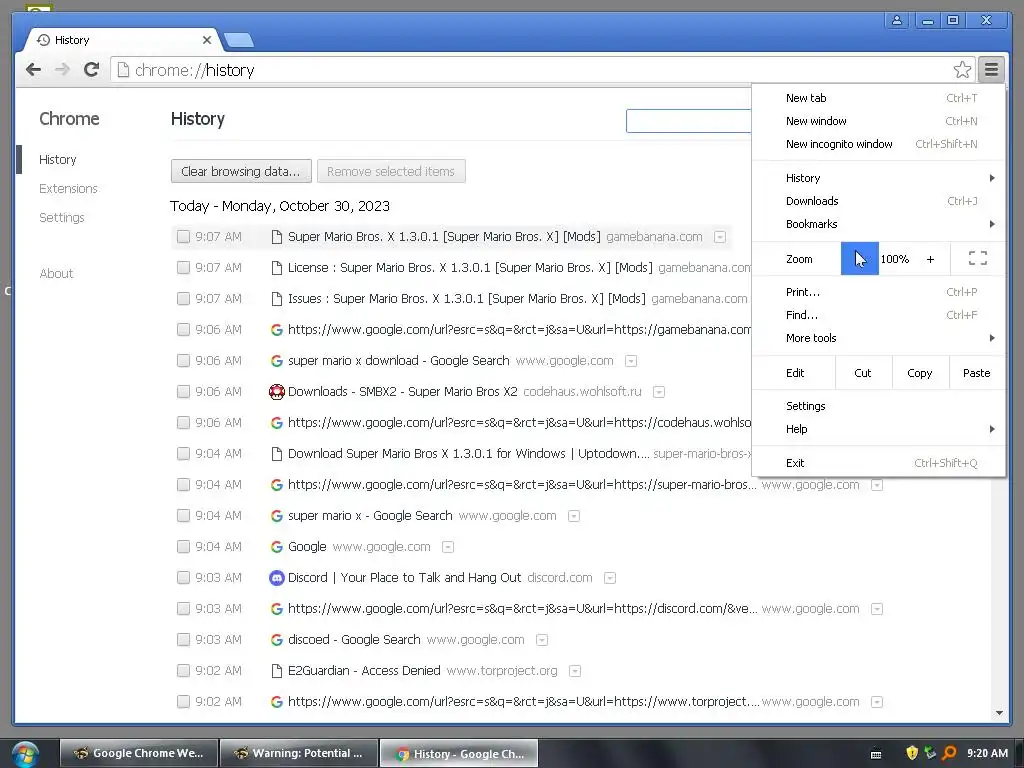Image resolution: width=1024 pixels, height=768 pixels.
Task: Open dropdown next to discord.com entry
Action: click(610, 578)
